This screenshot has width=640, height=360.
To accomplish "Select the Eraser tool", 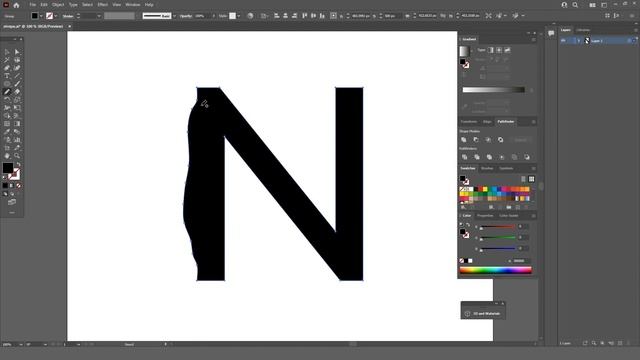I will (17, 92).
